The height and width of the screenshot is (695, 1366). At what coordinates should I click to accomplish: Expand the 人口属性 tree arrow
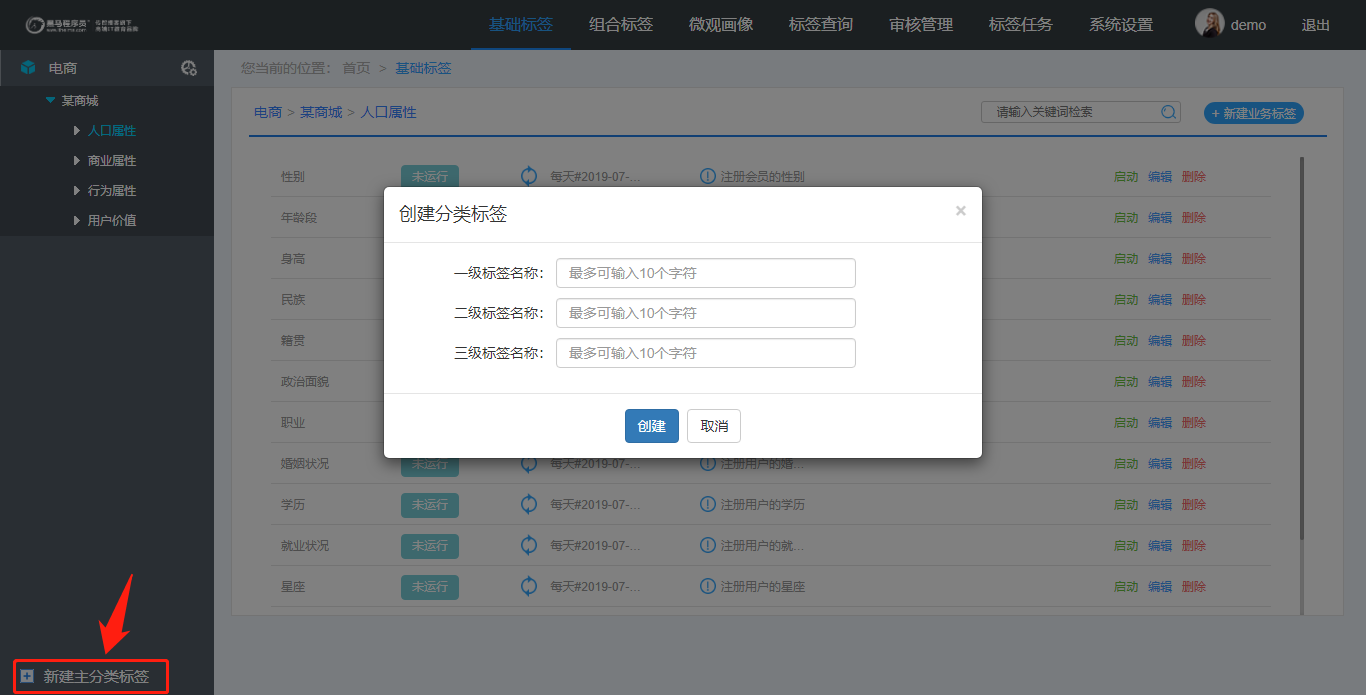(77, 130)
